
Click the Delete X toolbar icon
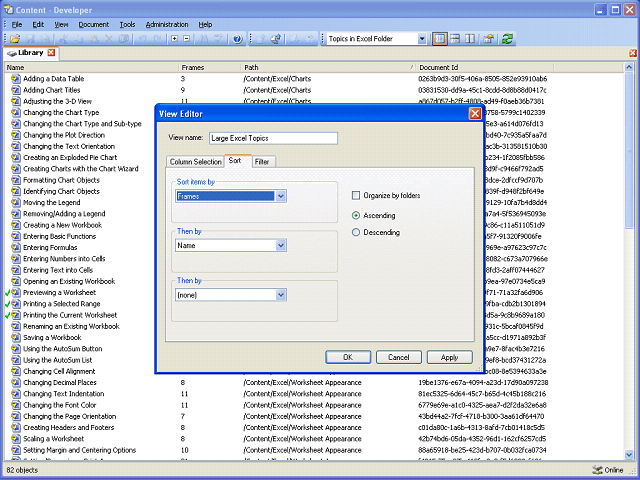(109, 39)
